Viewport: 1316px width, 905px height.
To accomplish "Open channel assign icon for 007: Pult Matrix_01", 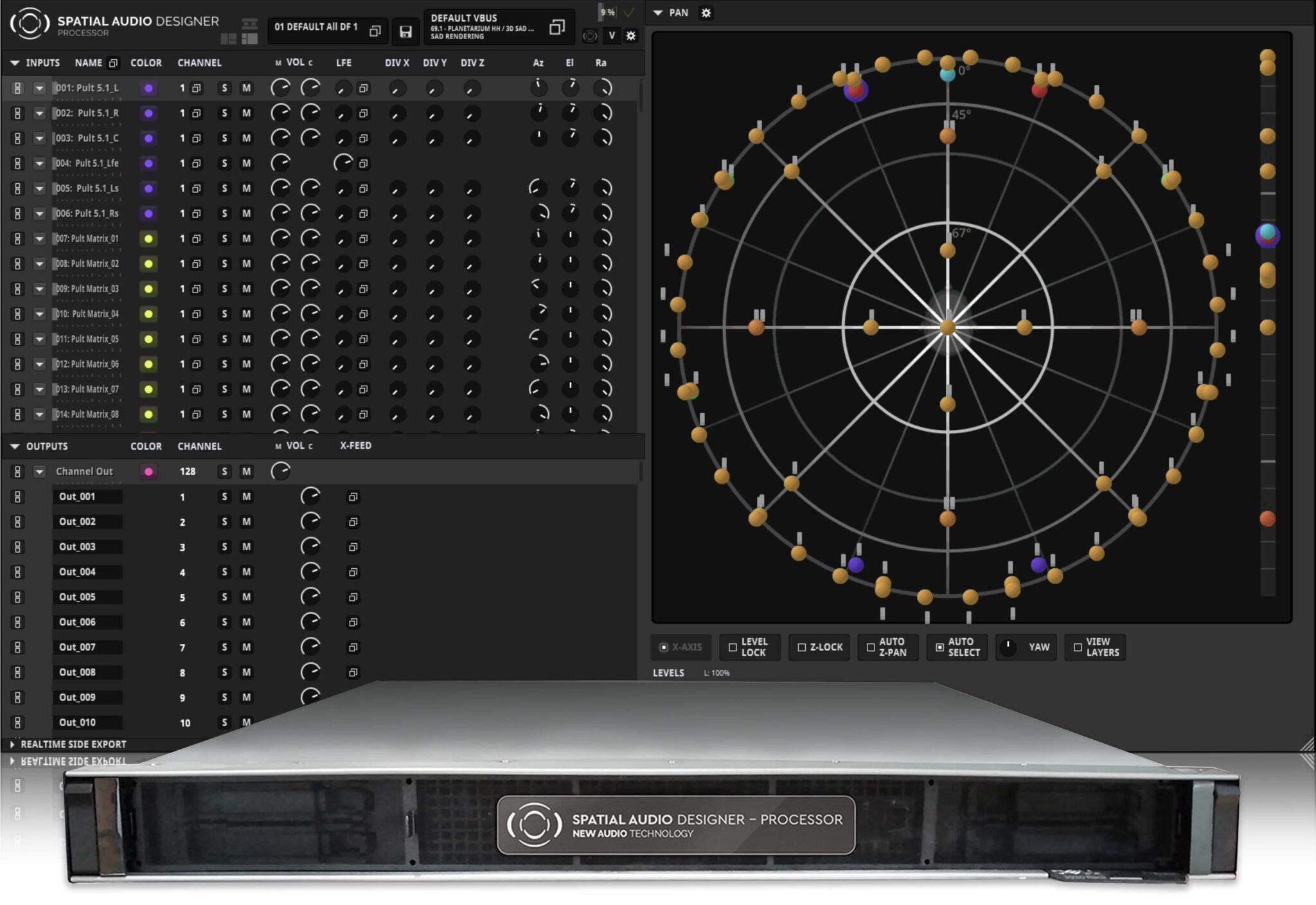I will tap(197, 238).
